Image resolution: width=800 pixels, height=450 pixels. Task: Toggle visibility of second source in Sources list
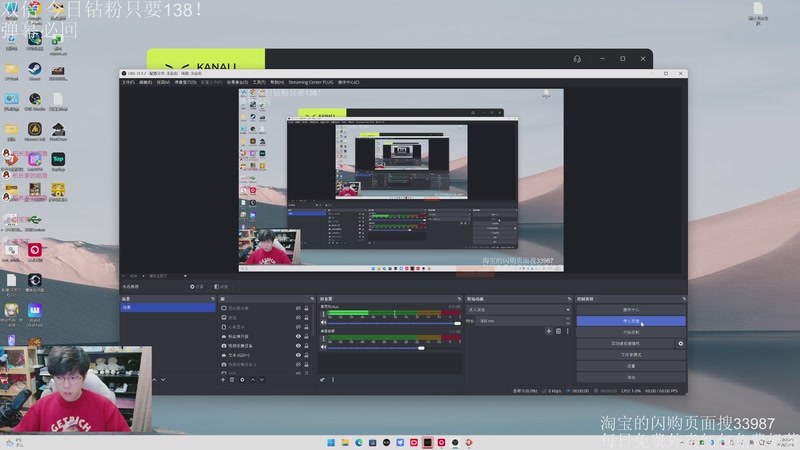tap(298, 317)
